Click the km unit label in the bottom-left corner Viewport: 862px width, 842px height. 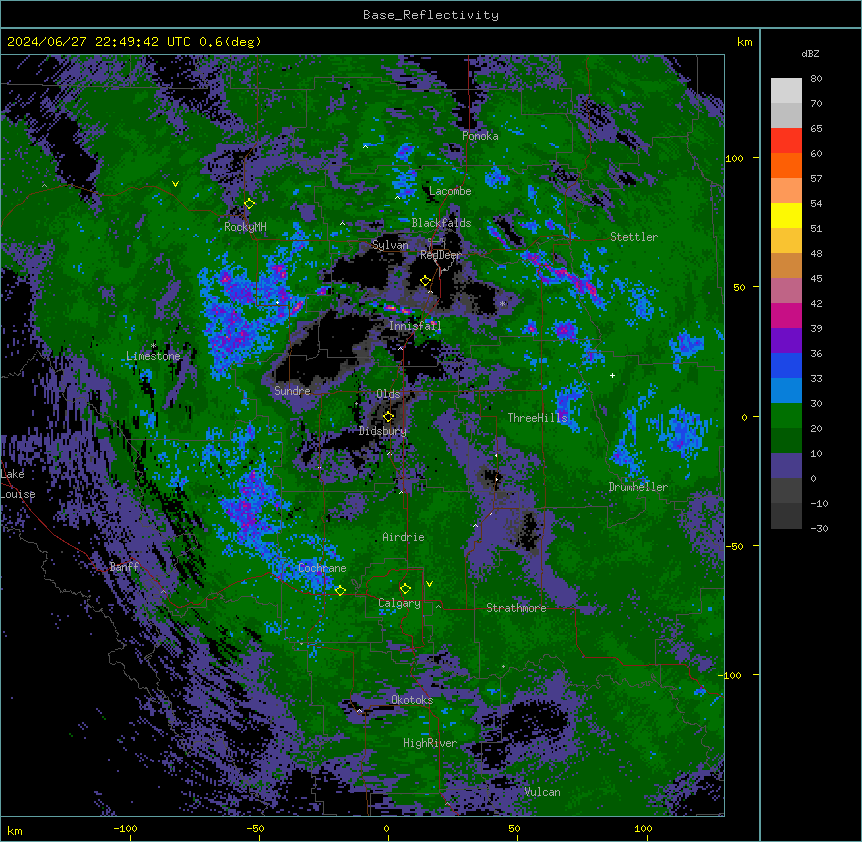click(14, 830)
